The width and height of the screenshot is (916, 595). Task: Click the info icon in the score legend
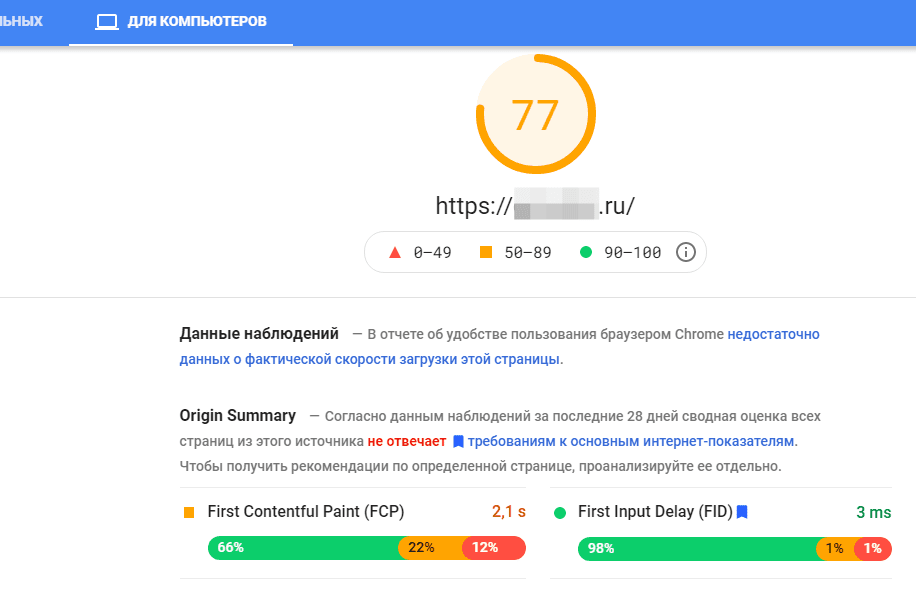tap(685, 252)
